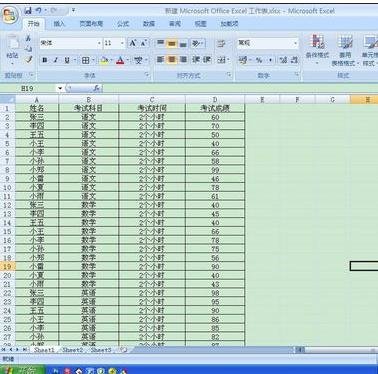Viewport: 378px width, 374px height.
Task: Apply accounting currency format
Action: coord(244,60)
